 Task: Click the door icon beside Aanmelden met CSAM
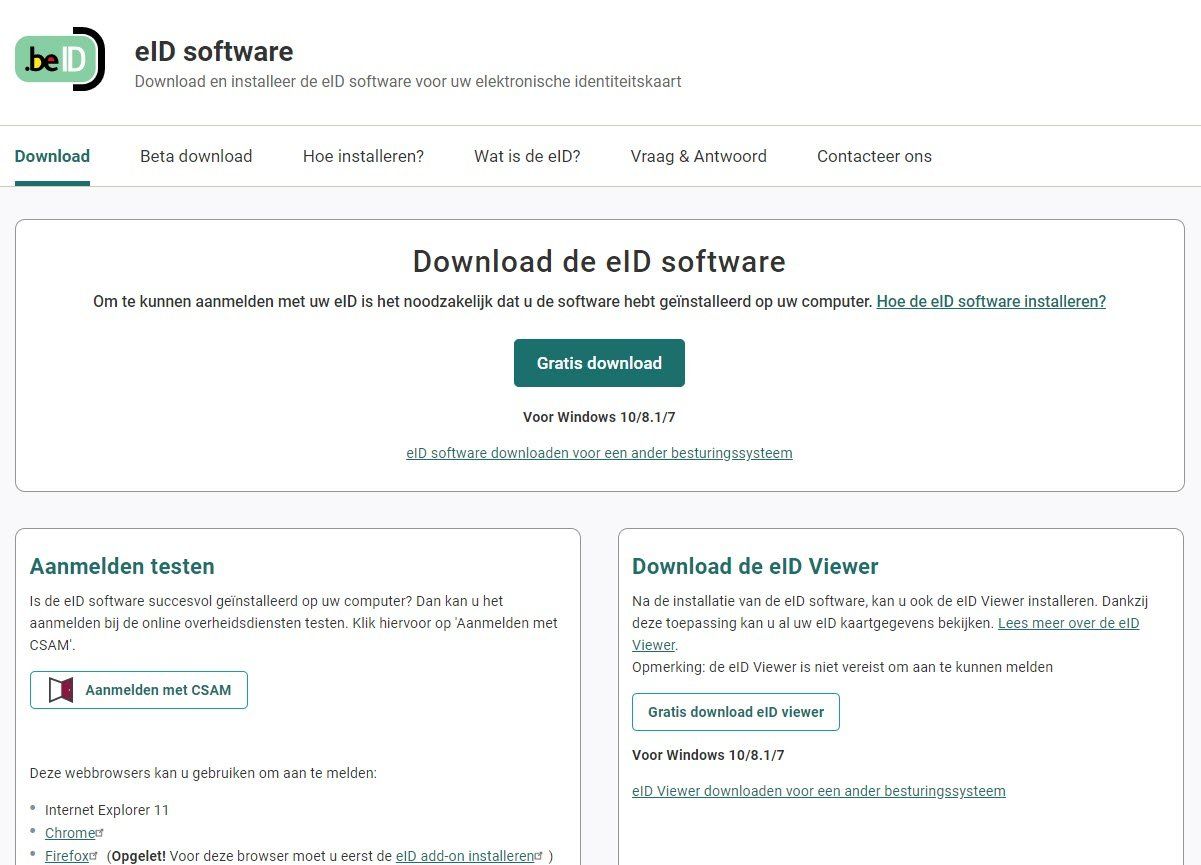coord(61,690)
